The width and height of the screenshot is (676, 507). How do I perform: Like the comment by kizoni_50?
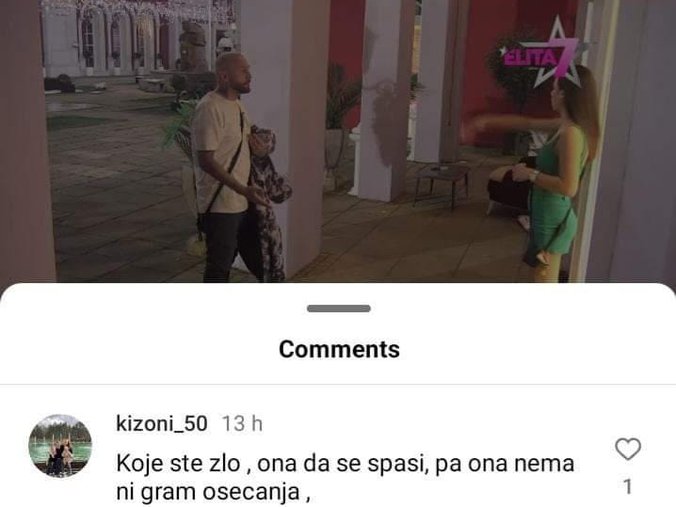point(628,449)
